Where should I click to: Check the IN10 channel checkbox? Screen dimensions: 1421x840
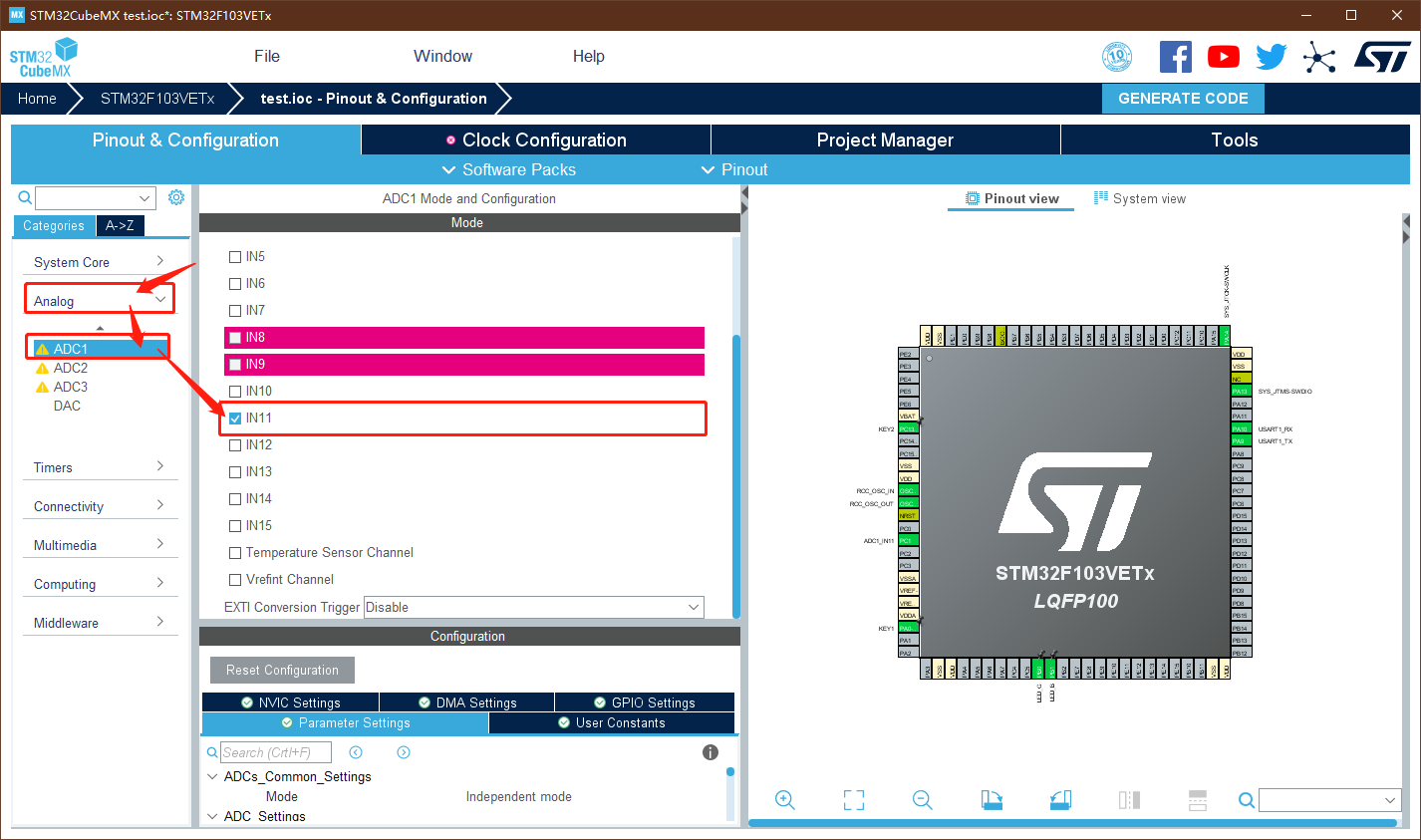pyautogui.click(x=235, y=392)
